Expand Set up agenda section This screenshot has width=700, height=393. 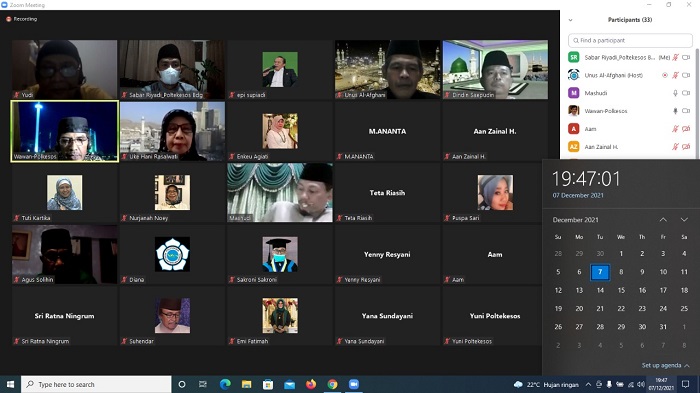point(666,365)
